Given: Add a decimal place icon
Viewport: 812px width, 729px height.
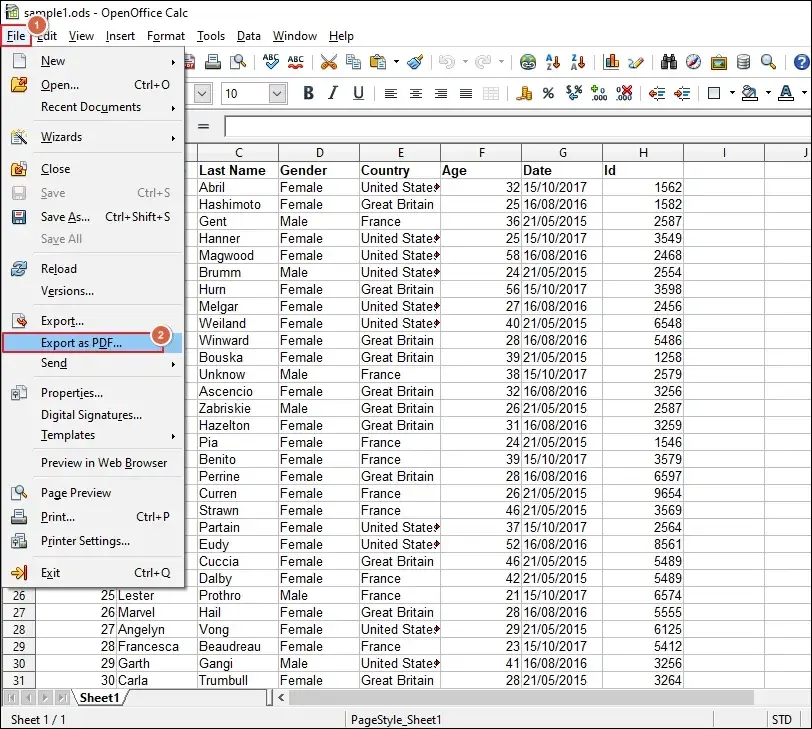Looking at the screenshot, I should 599,93.
